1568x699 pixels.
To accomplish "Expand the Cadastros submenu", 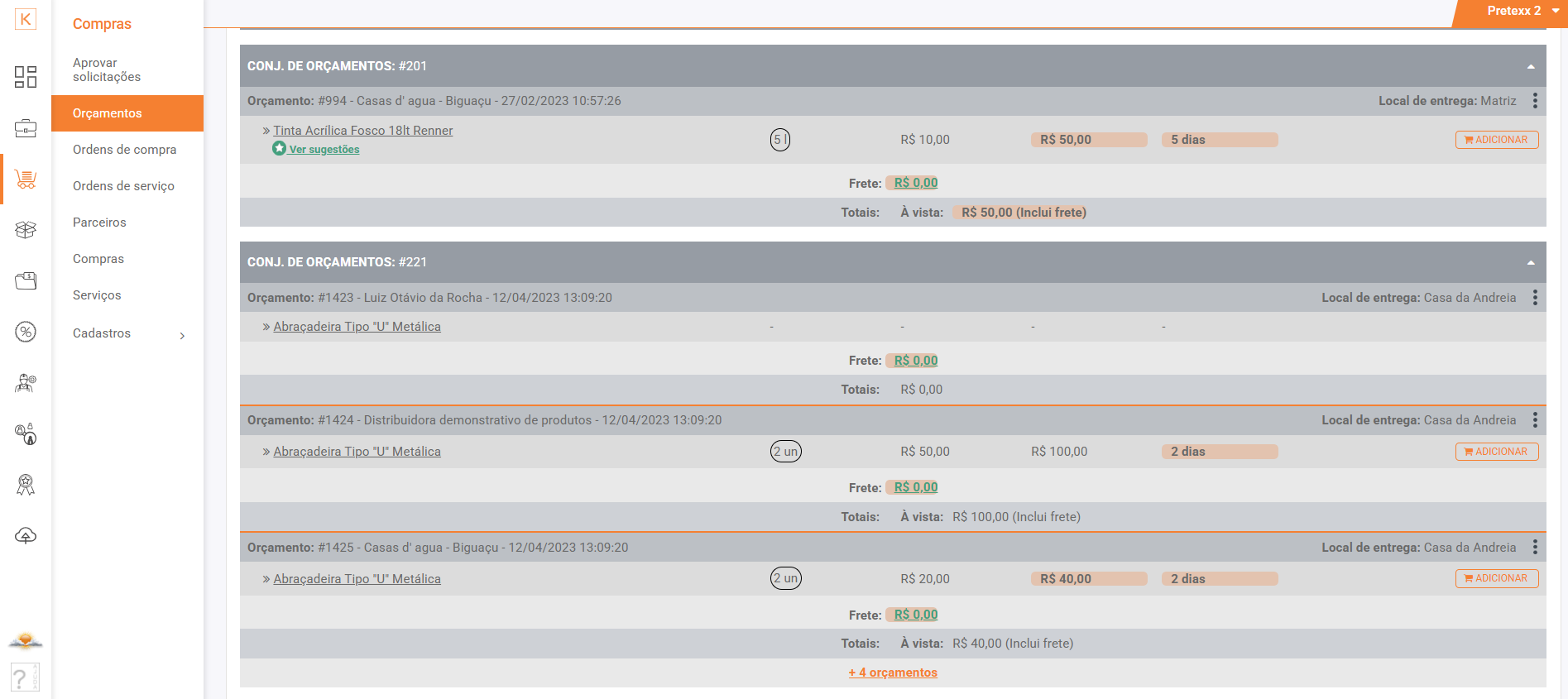I will [127, 333].
